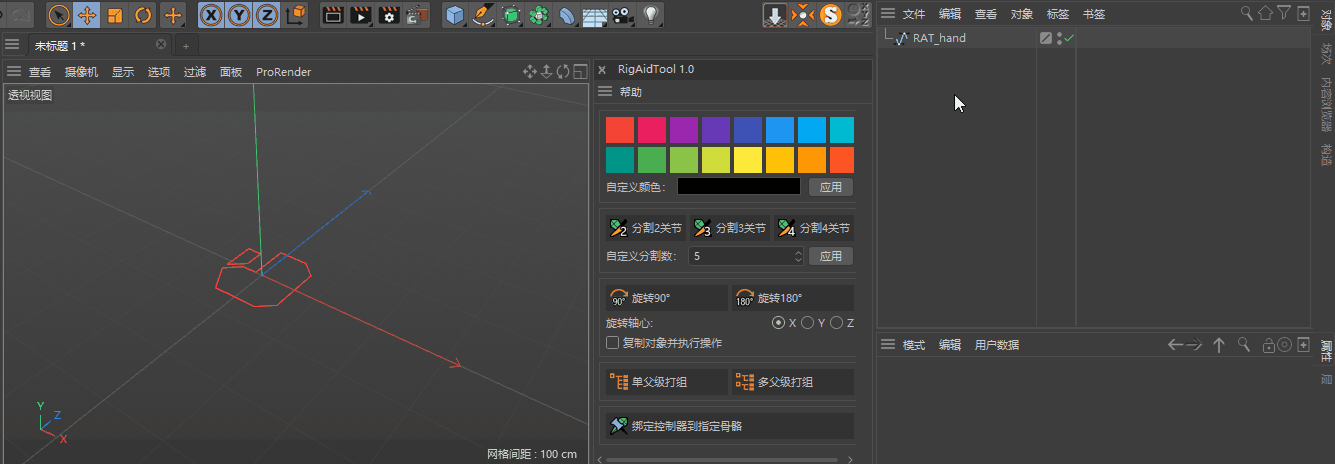Add a Light bulb object
1335x464 pixels.
click(652, 15)
